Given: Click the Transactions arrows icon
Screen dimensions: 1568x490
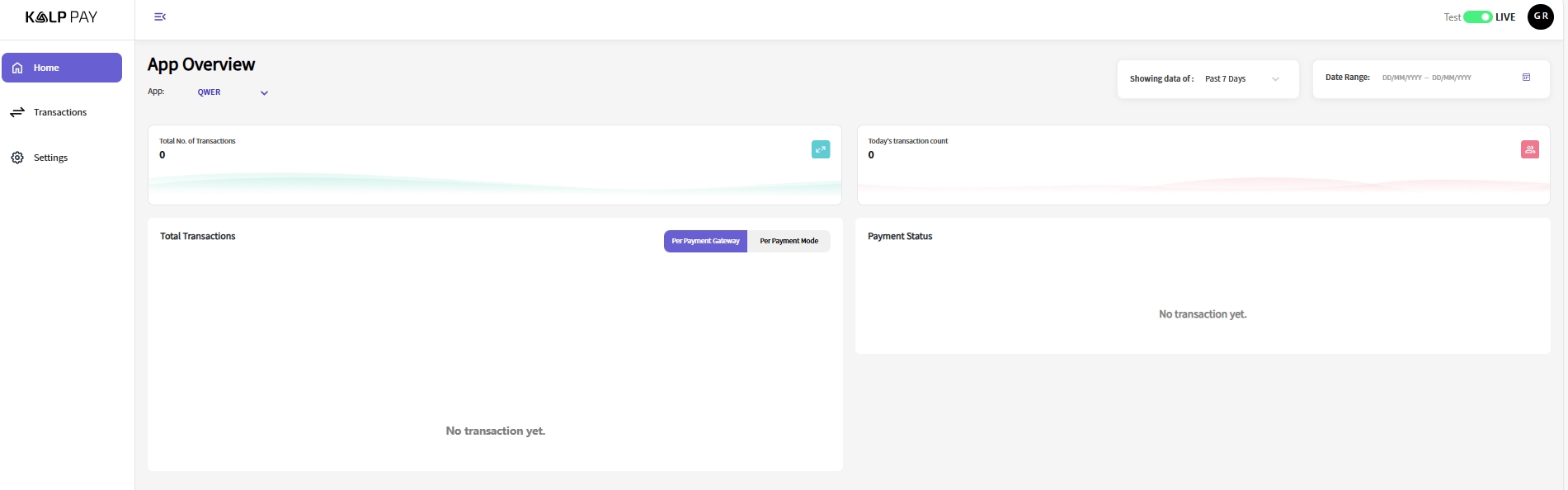Looking at the screenshot, I should pos(17,112).
